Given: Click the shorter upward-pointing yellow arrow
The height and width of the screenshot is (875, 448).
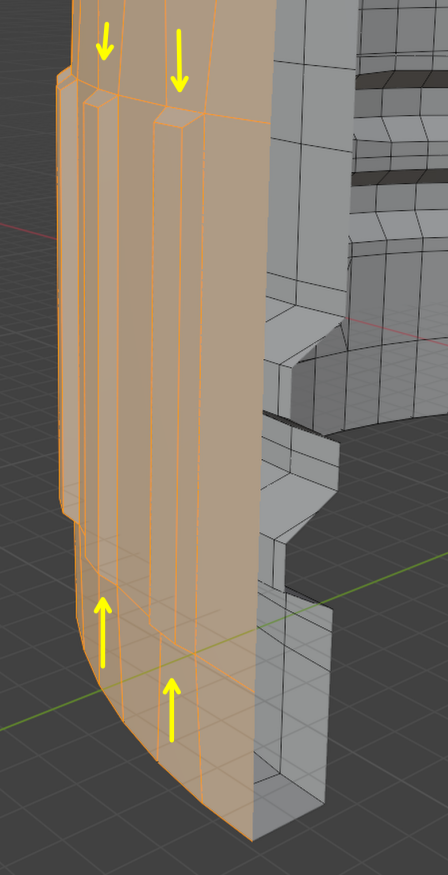Looking at the screenshot, I should coord(172,710).
